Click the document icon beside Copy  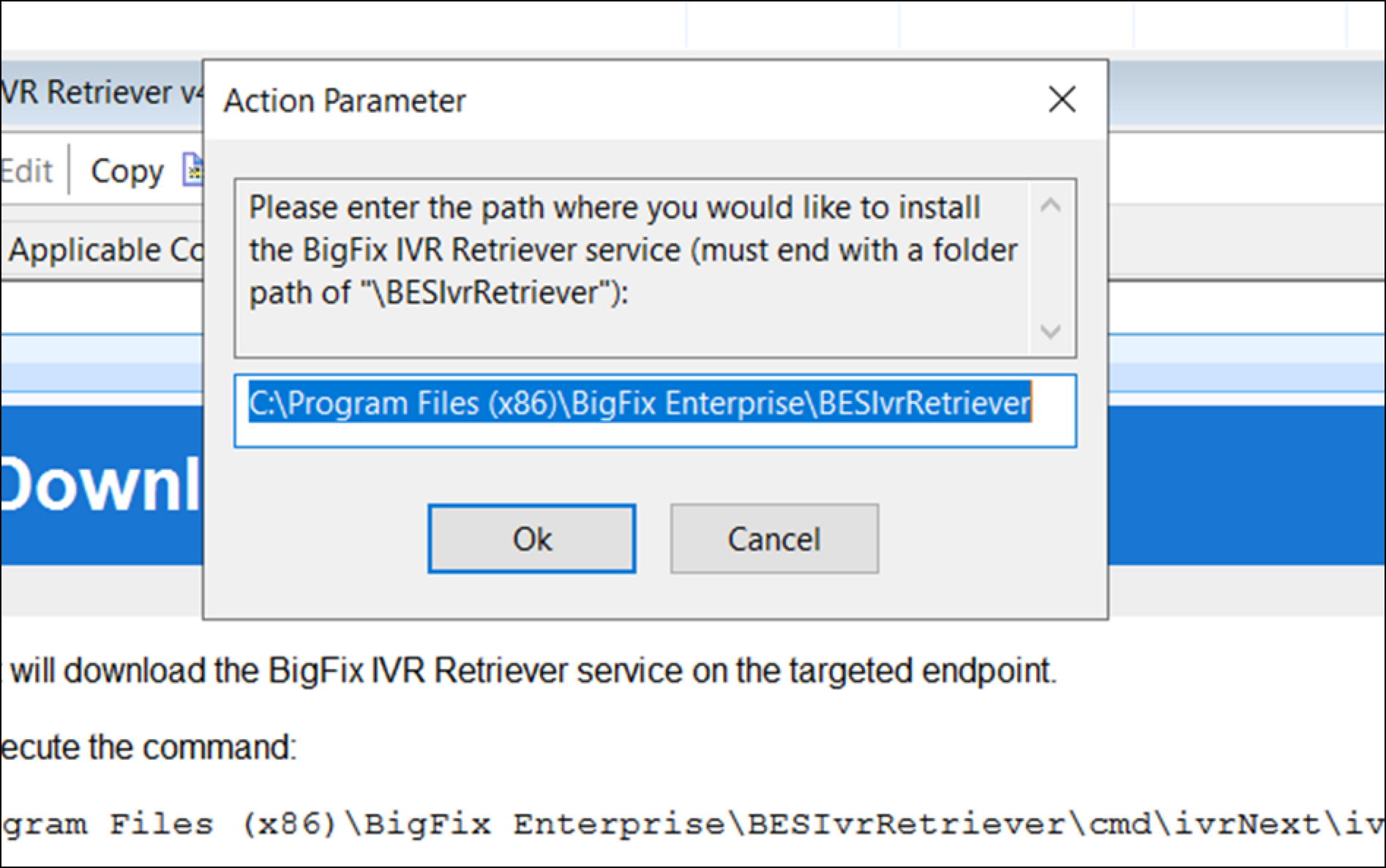[x=193, y=170]
